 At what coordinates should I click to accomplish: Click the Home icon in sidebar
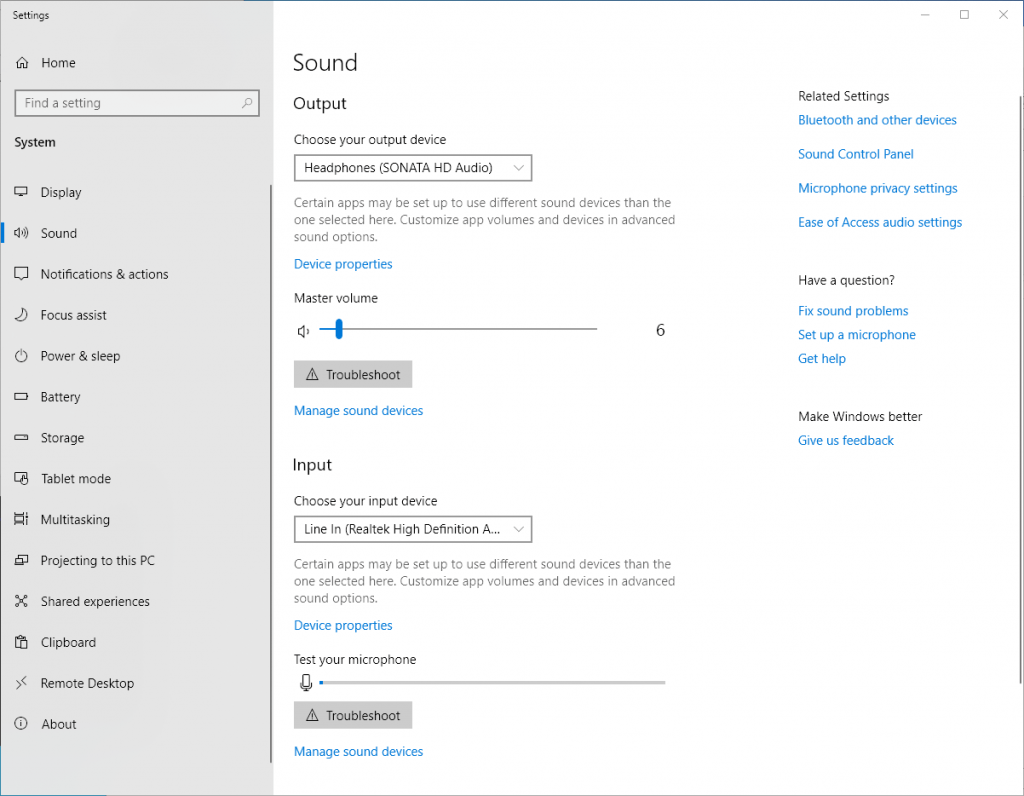tap(22, 63)
